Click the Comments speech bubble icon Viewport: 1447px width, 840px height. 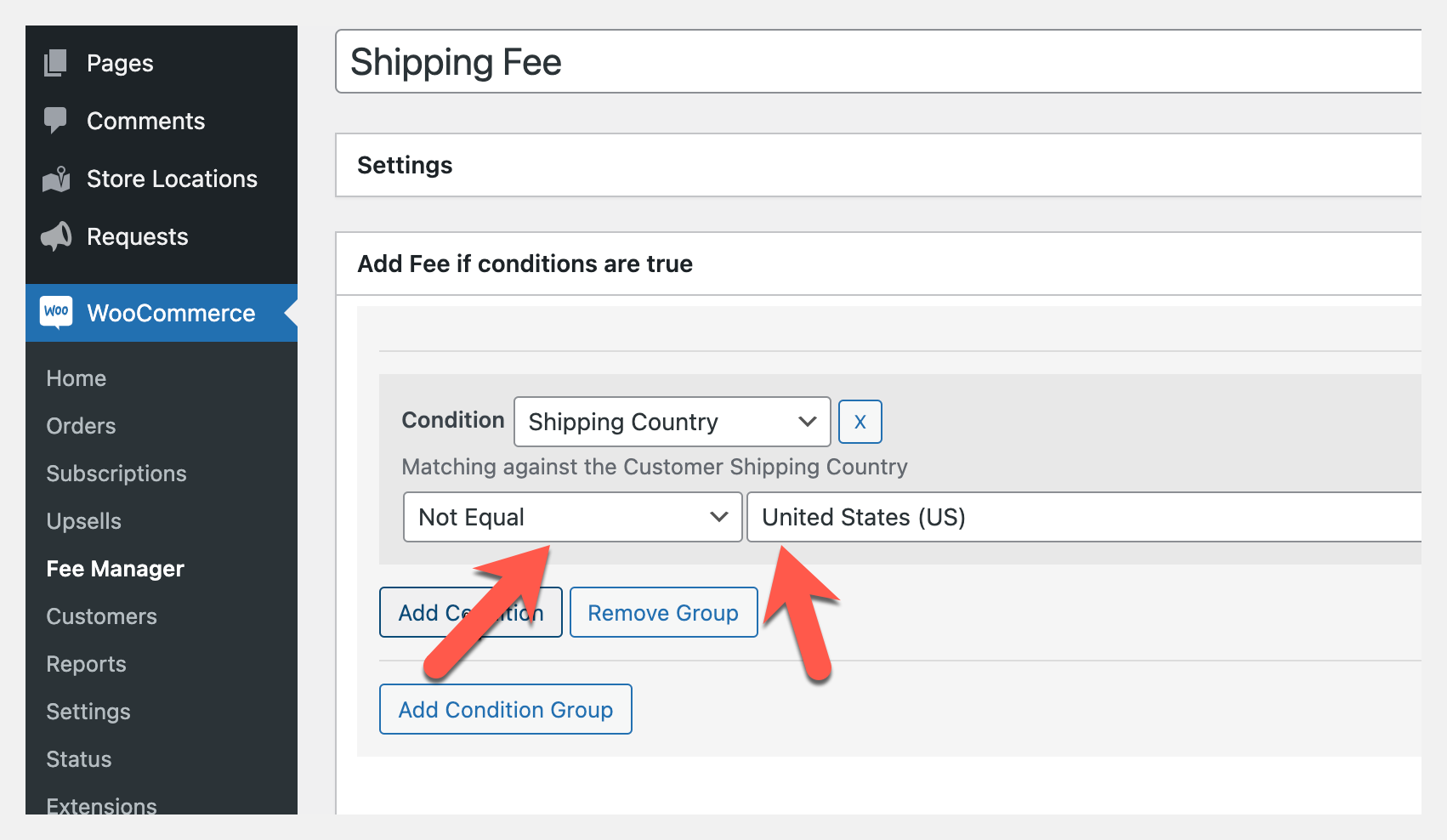(x=56, y=120)
